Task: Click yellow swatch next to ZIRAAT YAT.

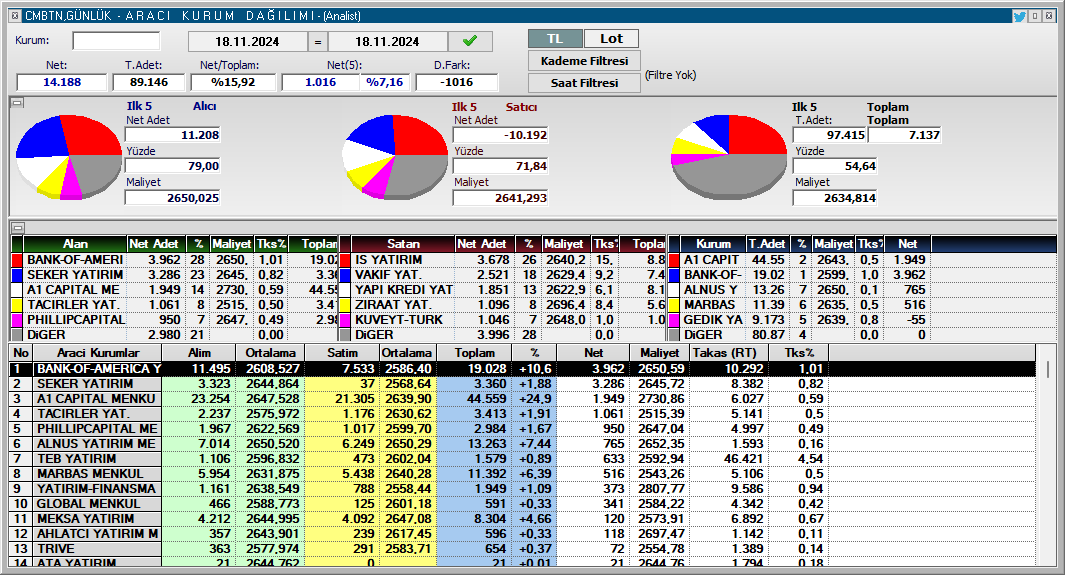Action: pos(345,305)
